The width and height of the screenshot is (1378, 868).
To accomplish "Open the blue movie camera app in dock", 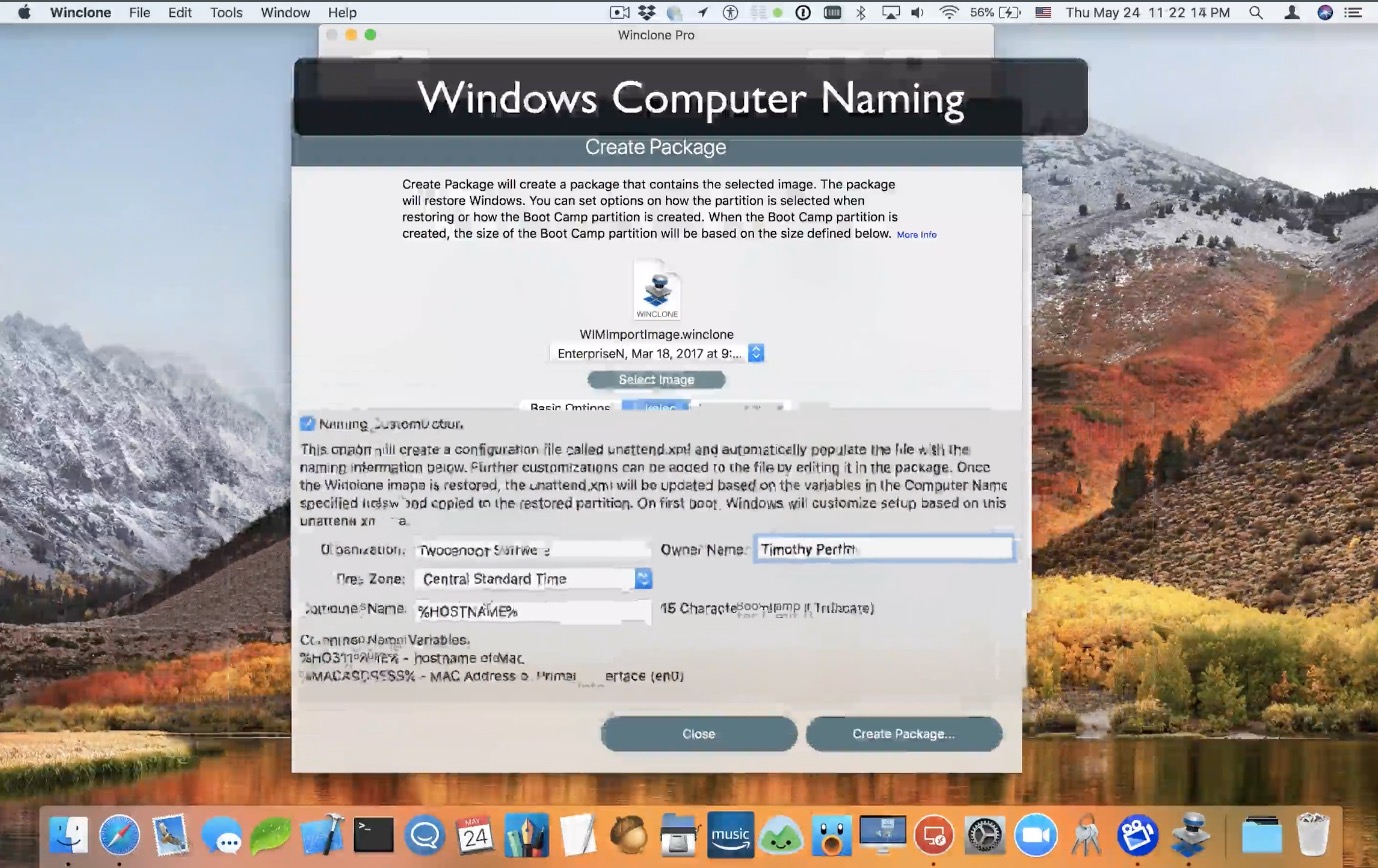I will pos(1138,834).
